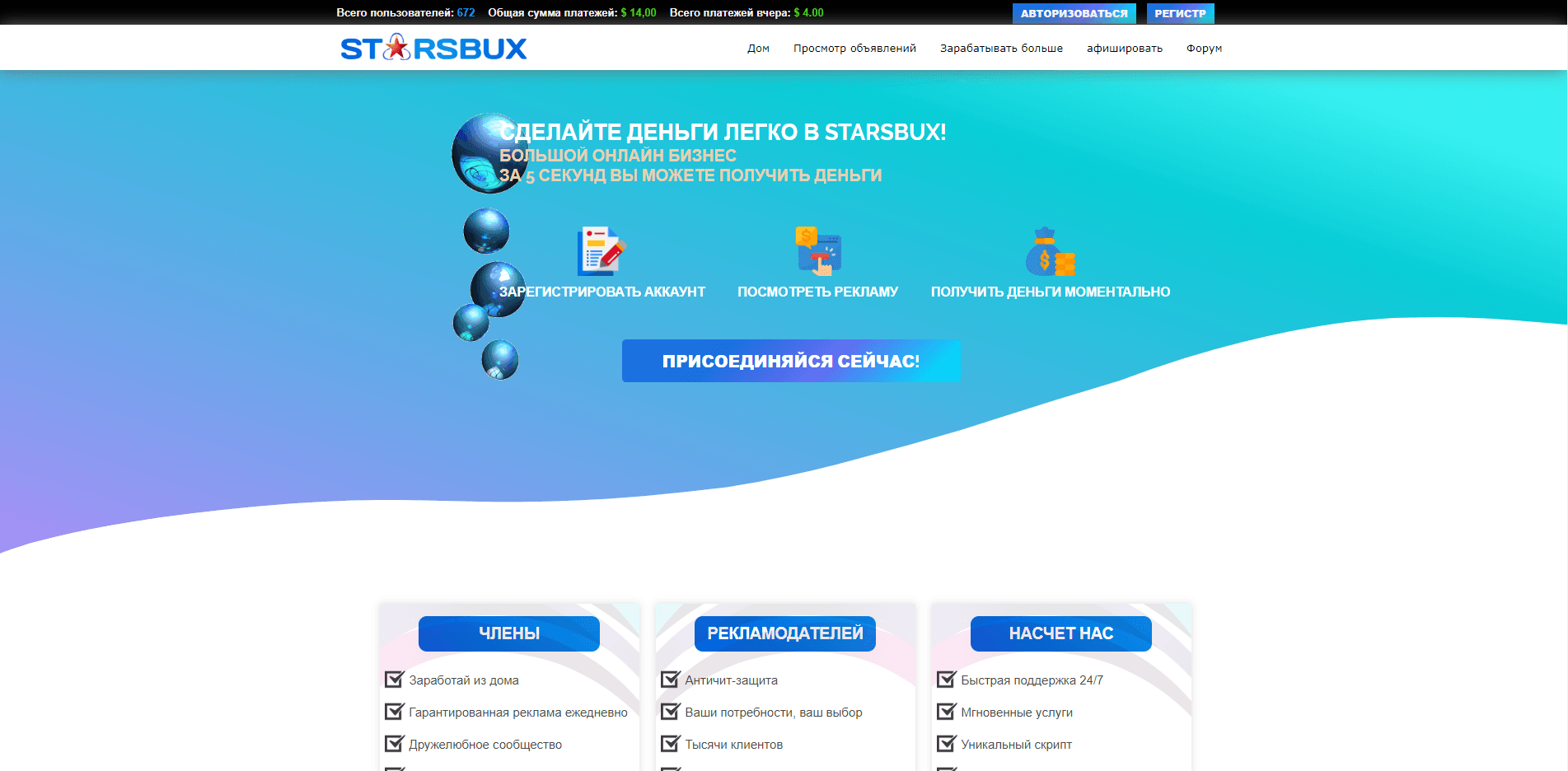Open the 'Дом' menu item
The height and width of the screenshot is (771, 1568).
pyautogui.click(x=758, y=49)
